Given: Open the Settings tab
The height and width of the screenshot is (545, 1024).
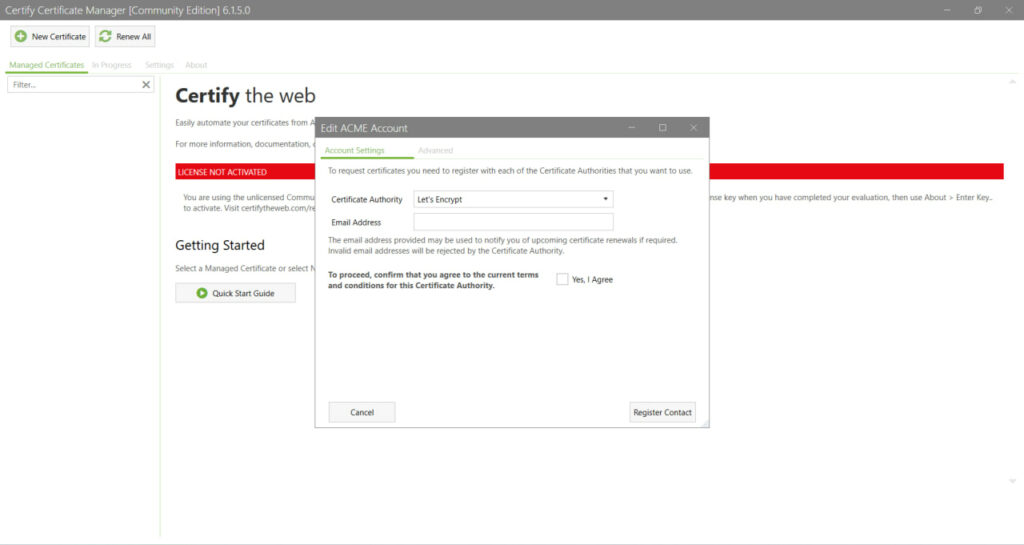Looking at the screenshot, I should click(x=159, y=65).
